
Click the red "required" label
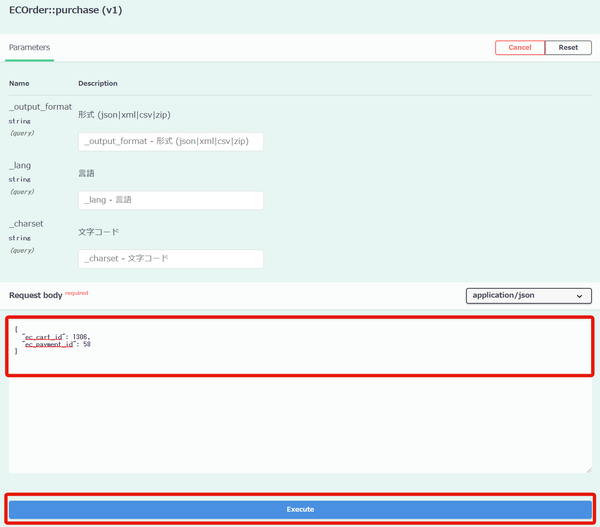(77, 293)
